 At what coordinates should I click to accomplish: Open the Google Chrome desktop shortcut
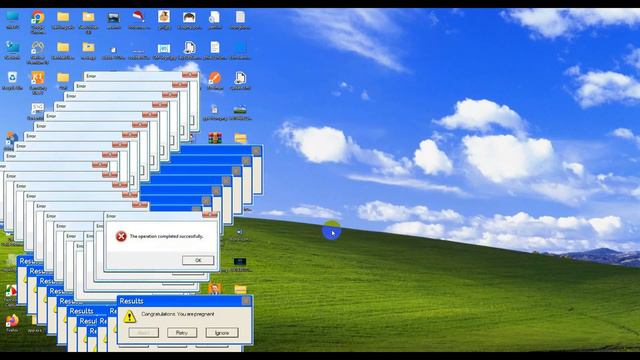point(38,17)
